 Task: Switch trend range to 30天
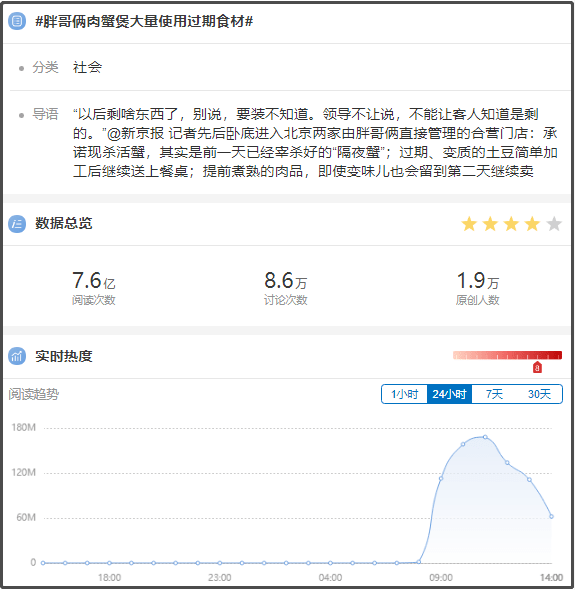tap(539, 394)
